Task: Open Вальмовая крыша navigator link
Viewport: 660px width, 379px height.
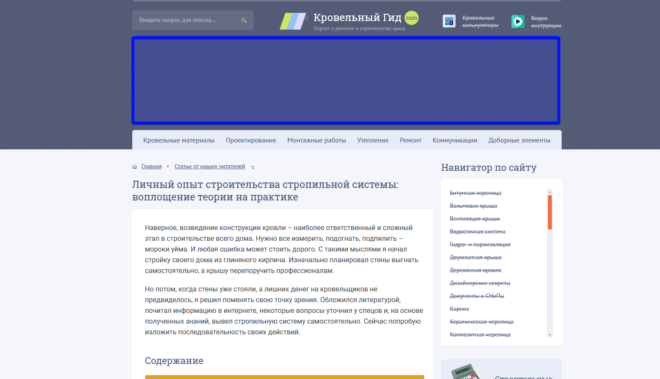Action: pos(473,206)
